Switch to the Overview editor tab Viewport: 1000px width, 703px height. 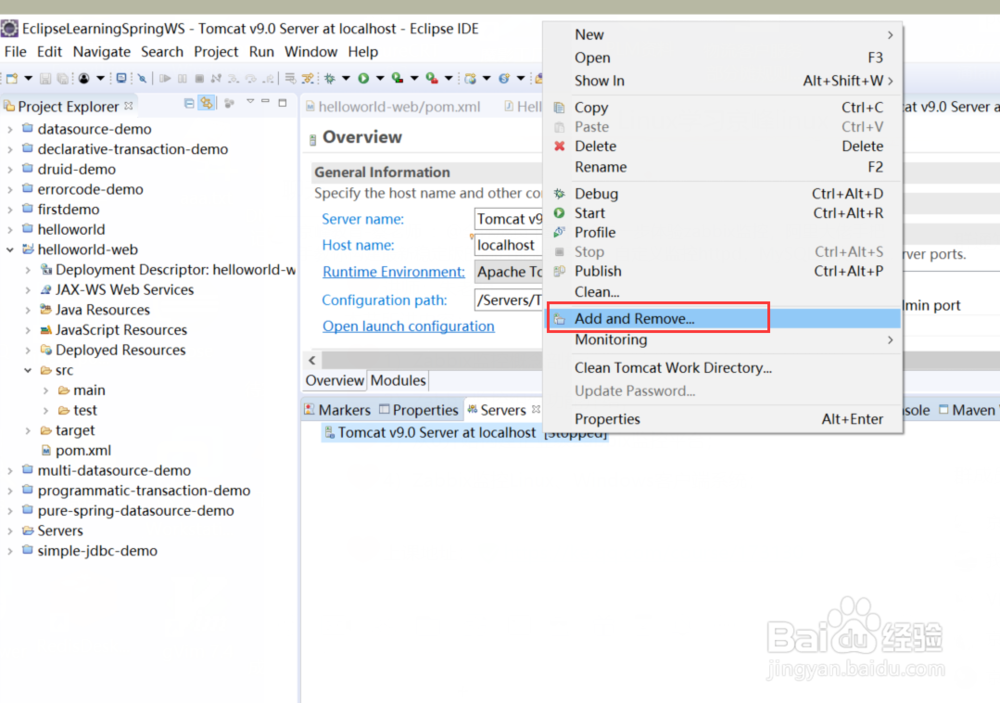[x=334, y=381]
